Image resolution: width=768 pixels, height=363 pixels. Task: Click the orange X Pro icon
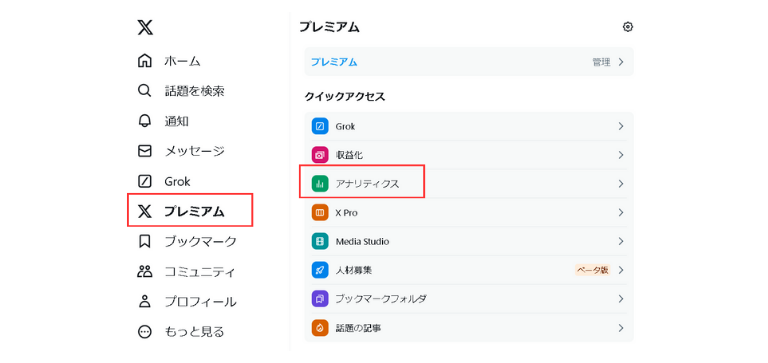click(320, 213)
